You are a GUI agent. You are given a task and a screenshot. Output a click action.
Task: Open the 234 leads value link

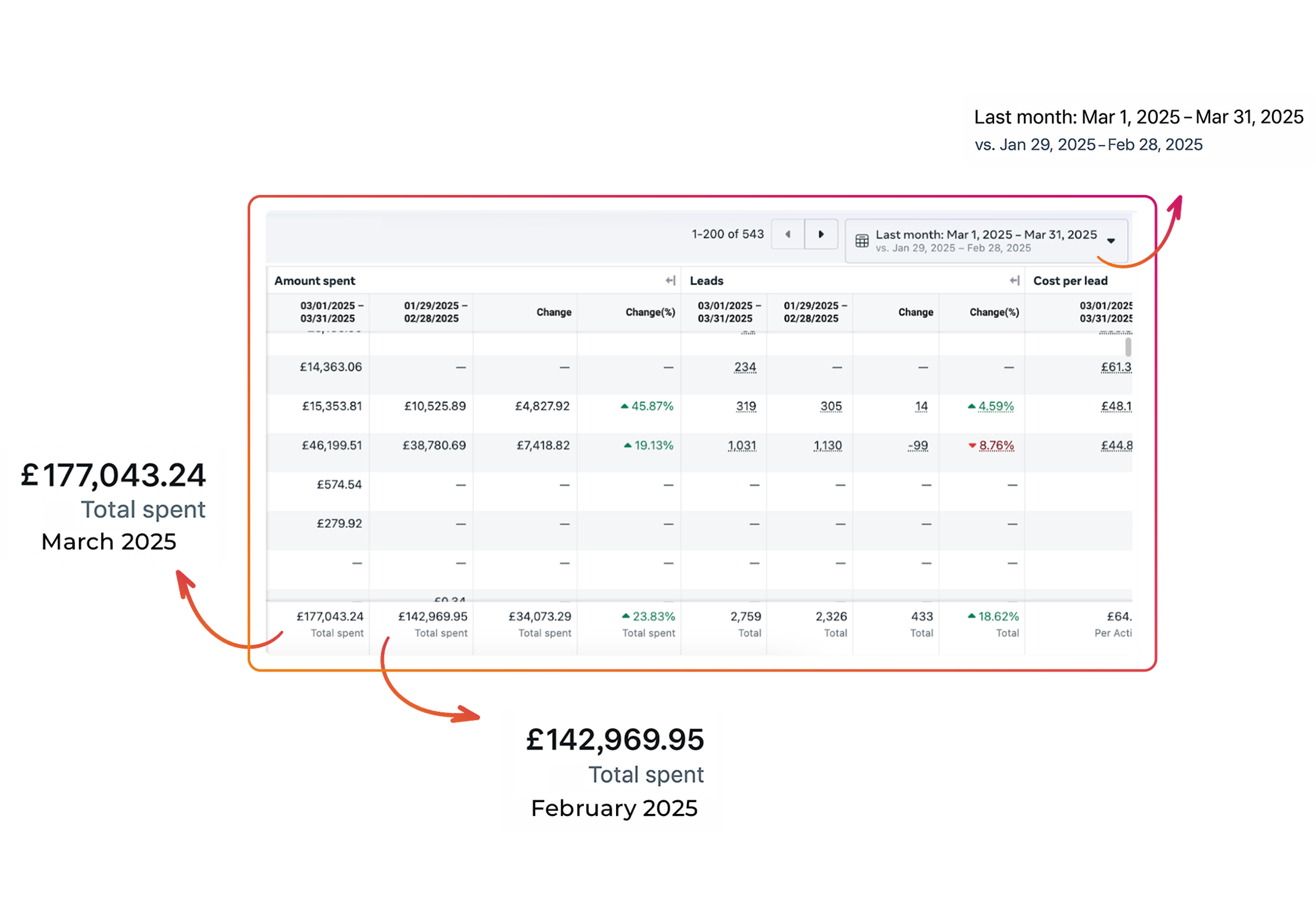pos(745,367)
